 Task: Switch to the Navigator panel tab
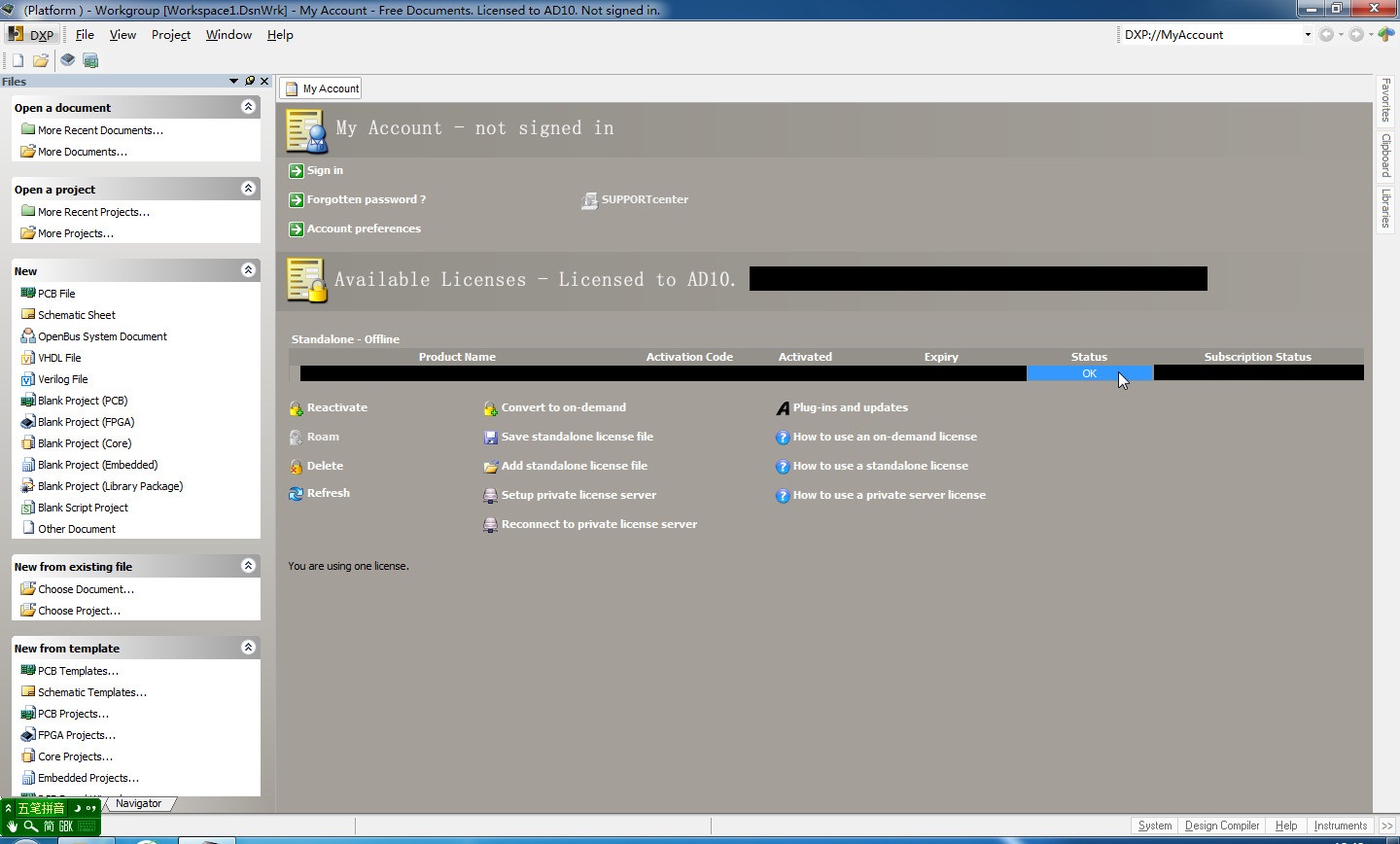click(138, 803)
